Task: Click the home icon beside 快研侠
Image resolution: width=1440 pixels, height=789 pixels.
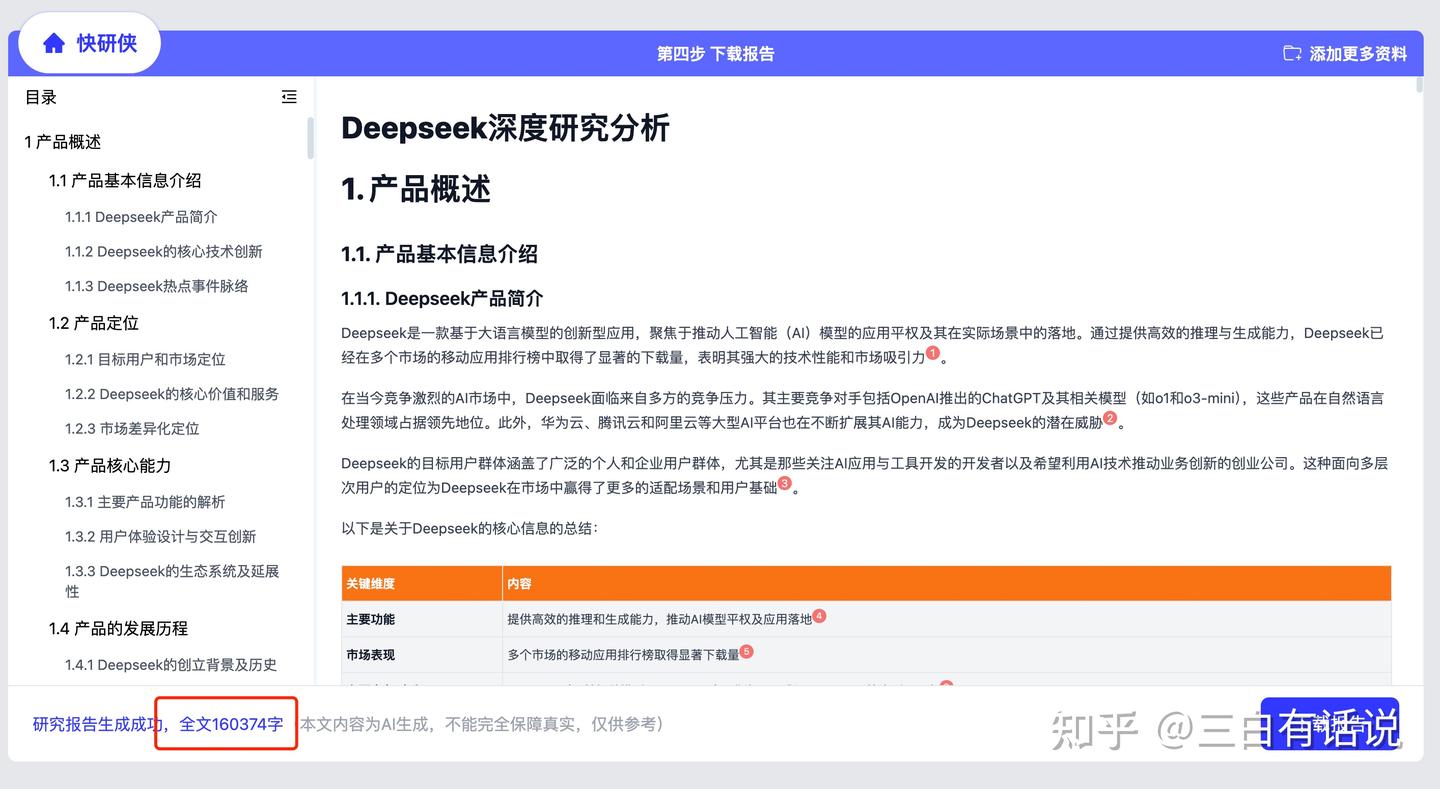Action: click(54, 44)
